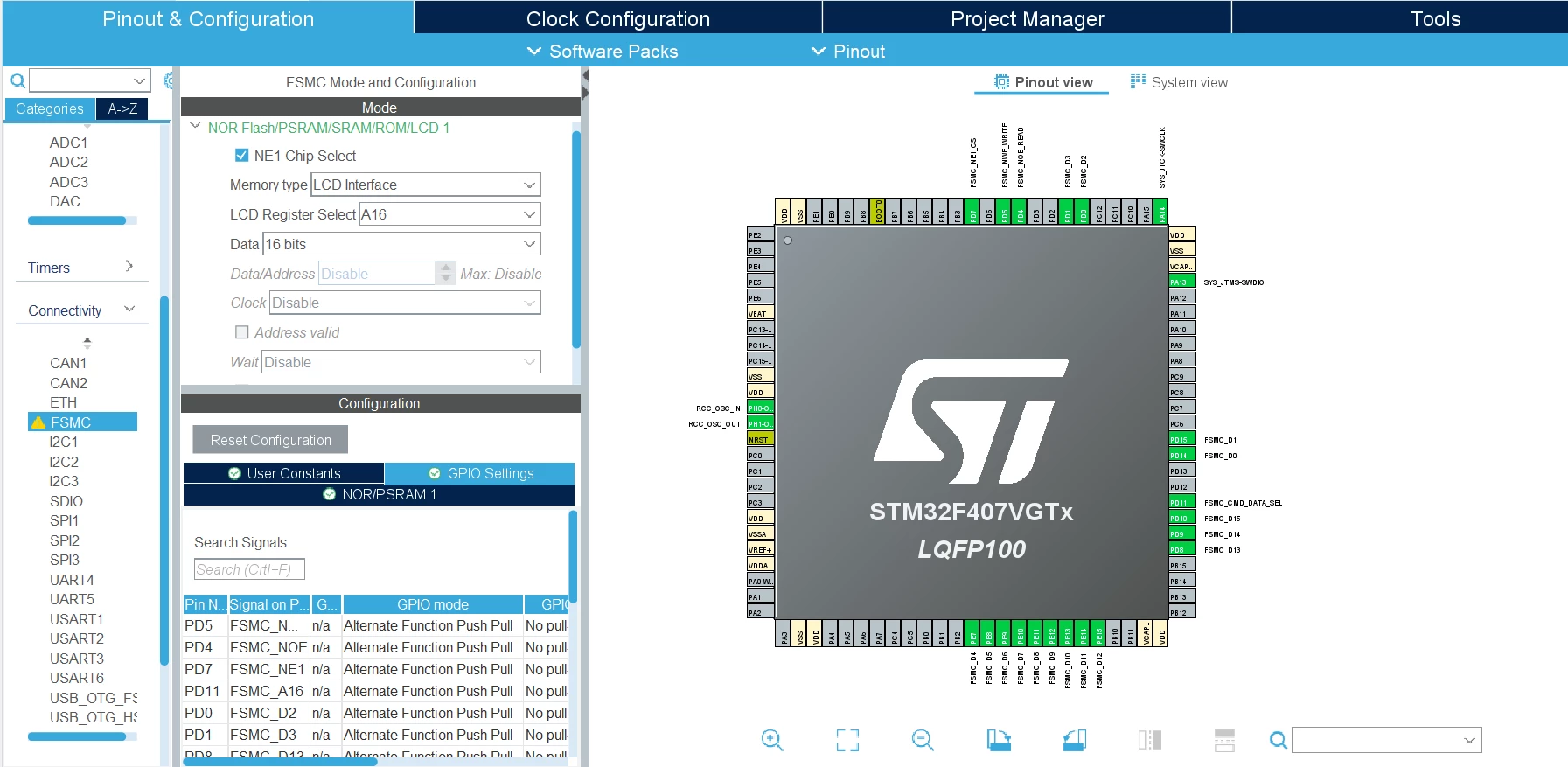Click the sort arrows above CAN1
Viewport: 1568px width, 767px height.
pyautogui.click(x=87, y=343)
